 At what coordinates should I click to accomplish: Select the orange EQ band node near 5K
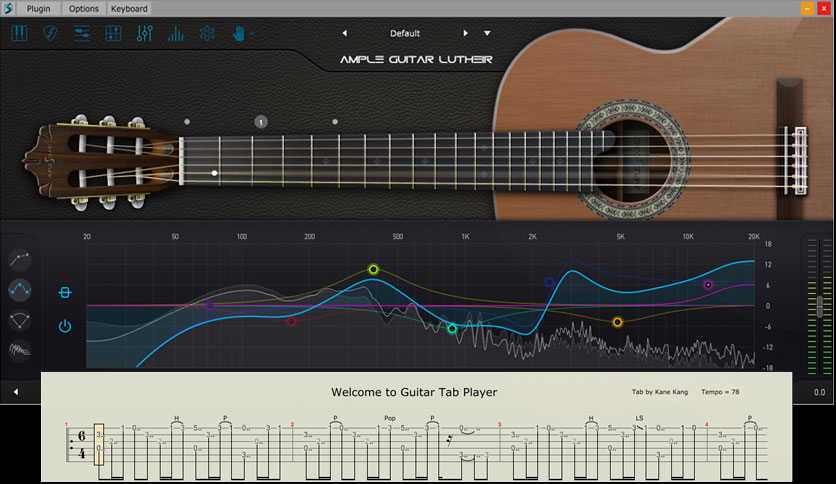click(617, 322)
